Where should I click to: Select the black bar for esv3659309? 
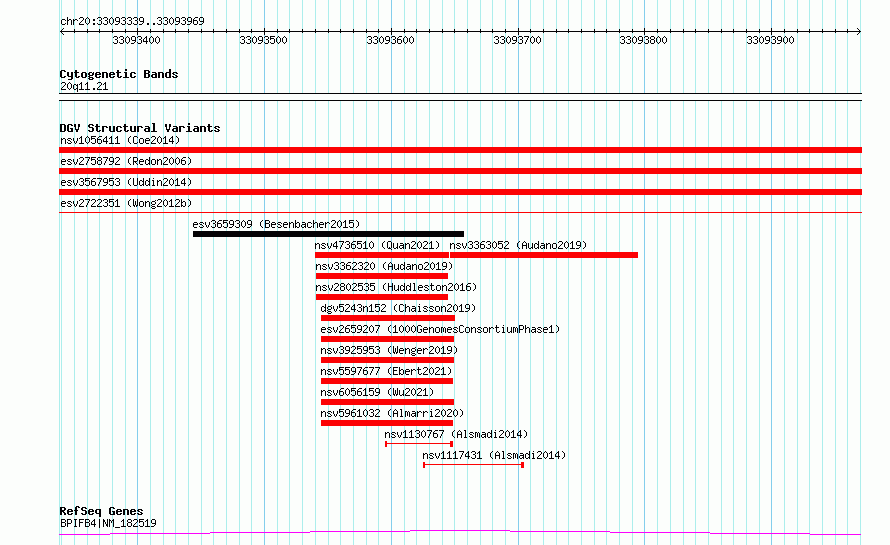(x=328, y=234)
